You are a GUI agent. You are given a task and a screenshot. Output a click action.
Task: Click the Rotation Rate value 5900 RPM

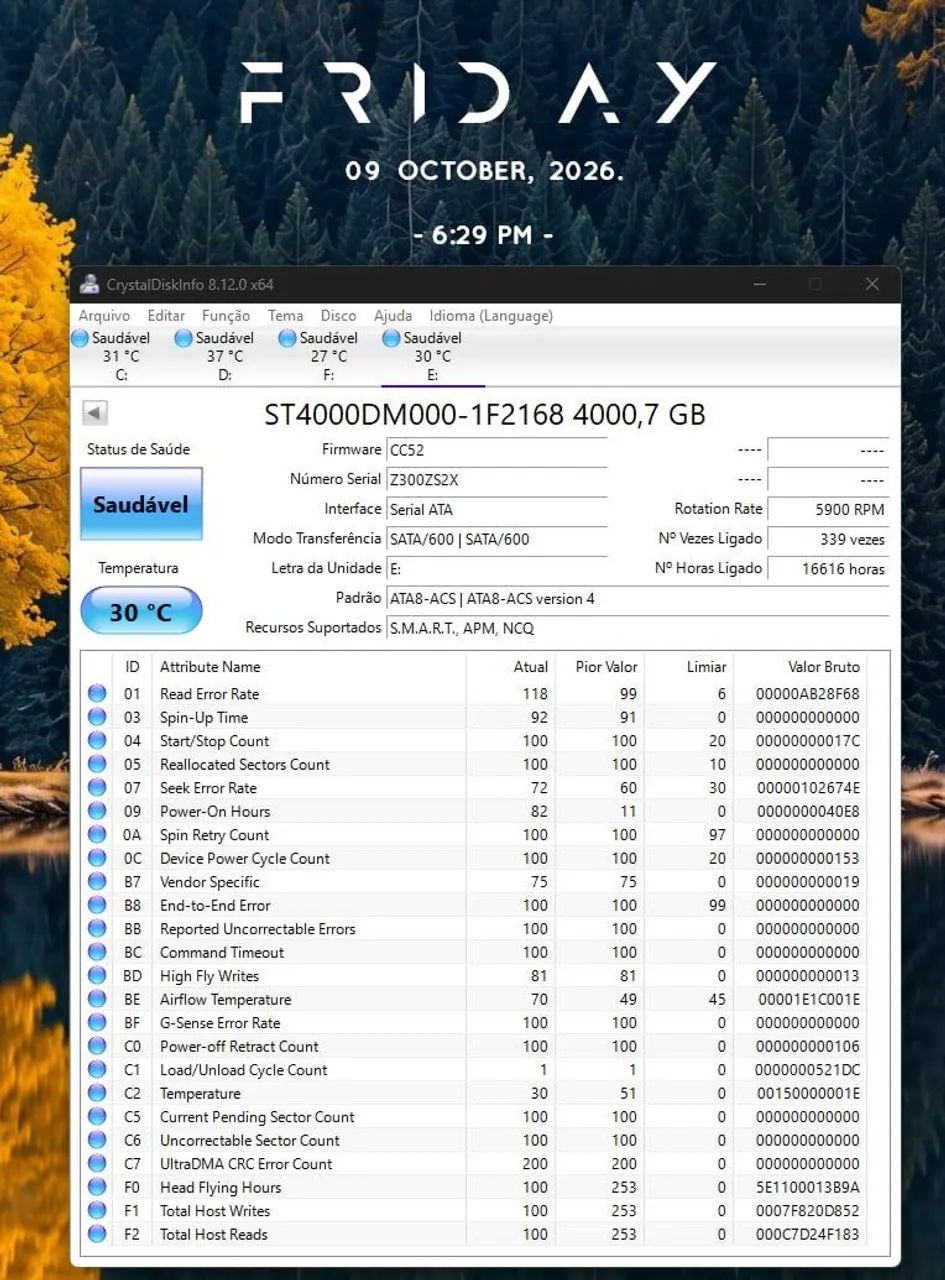(x=829, y=509)
